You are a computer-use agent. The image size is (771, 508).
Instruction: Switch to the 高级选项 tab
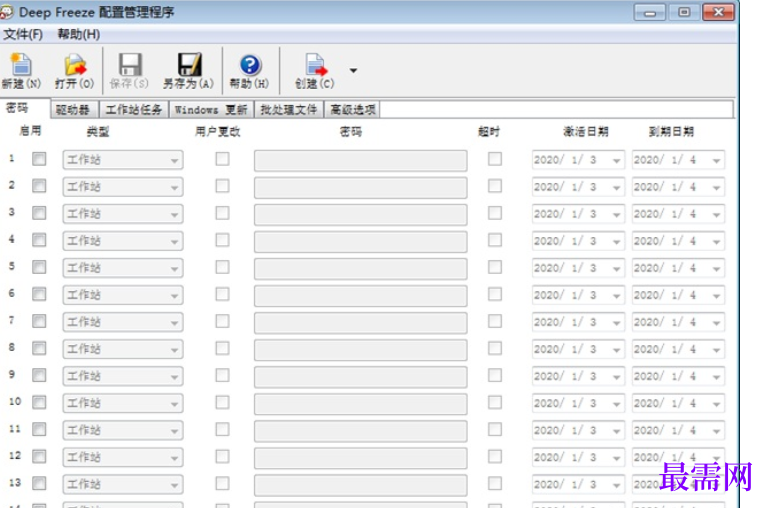point(353,110)
